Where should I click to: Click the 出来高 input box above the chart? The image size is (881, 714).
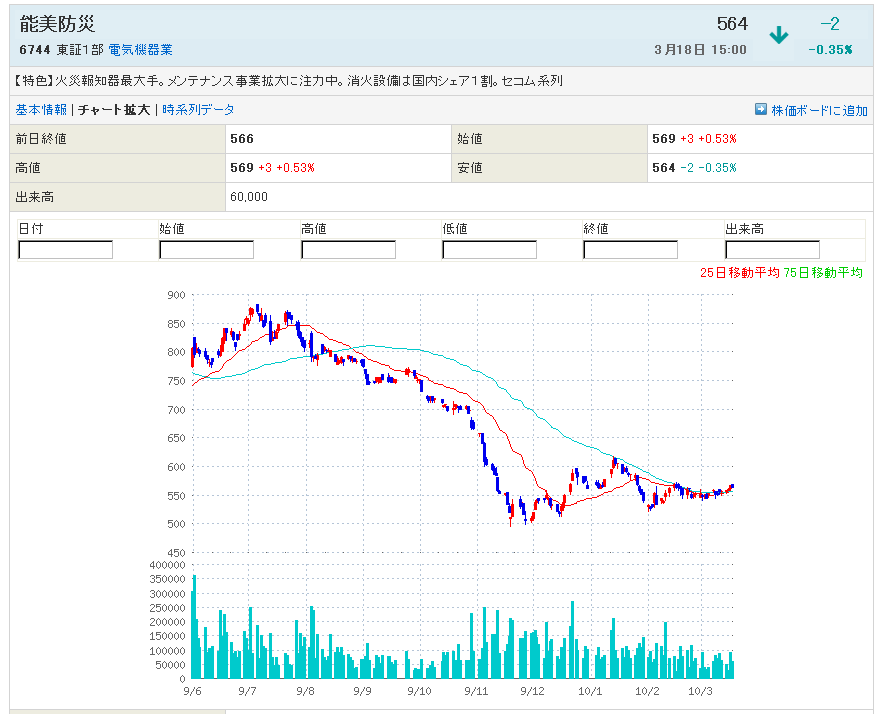coord(772,250)
